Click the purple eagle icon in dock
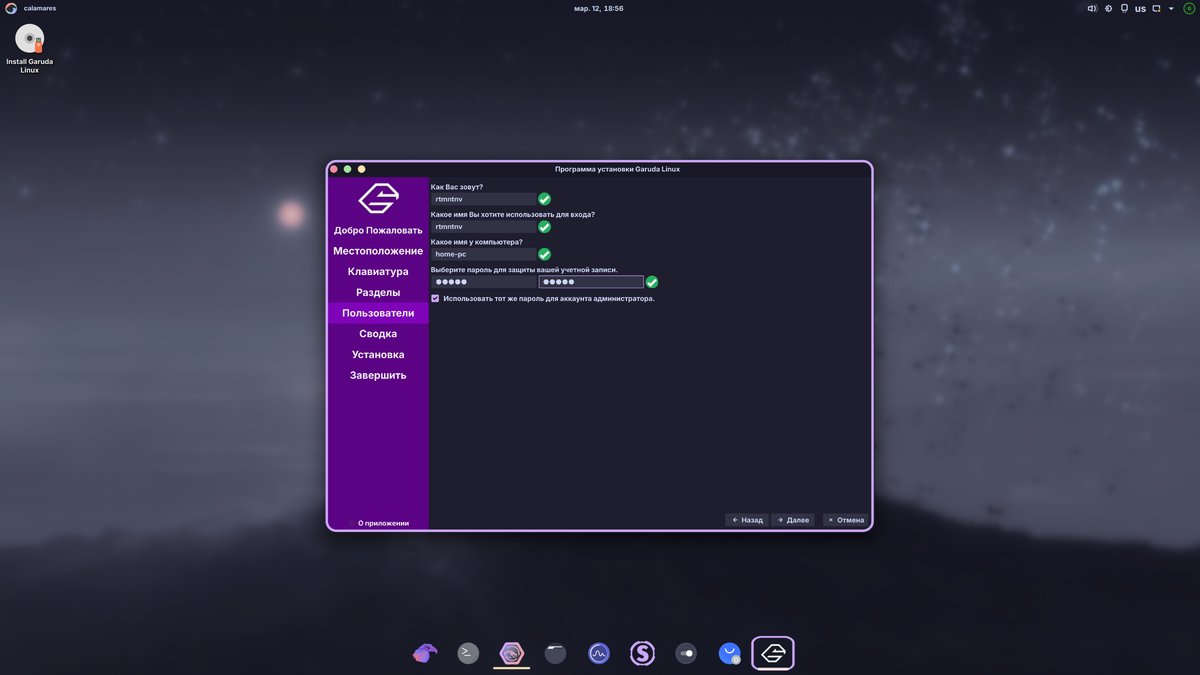 [x=425, y=653]
